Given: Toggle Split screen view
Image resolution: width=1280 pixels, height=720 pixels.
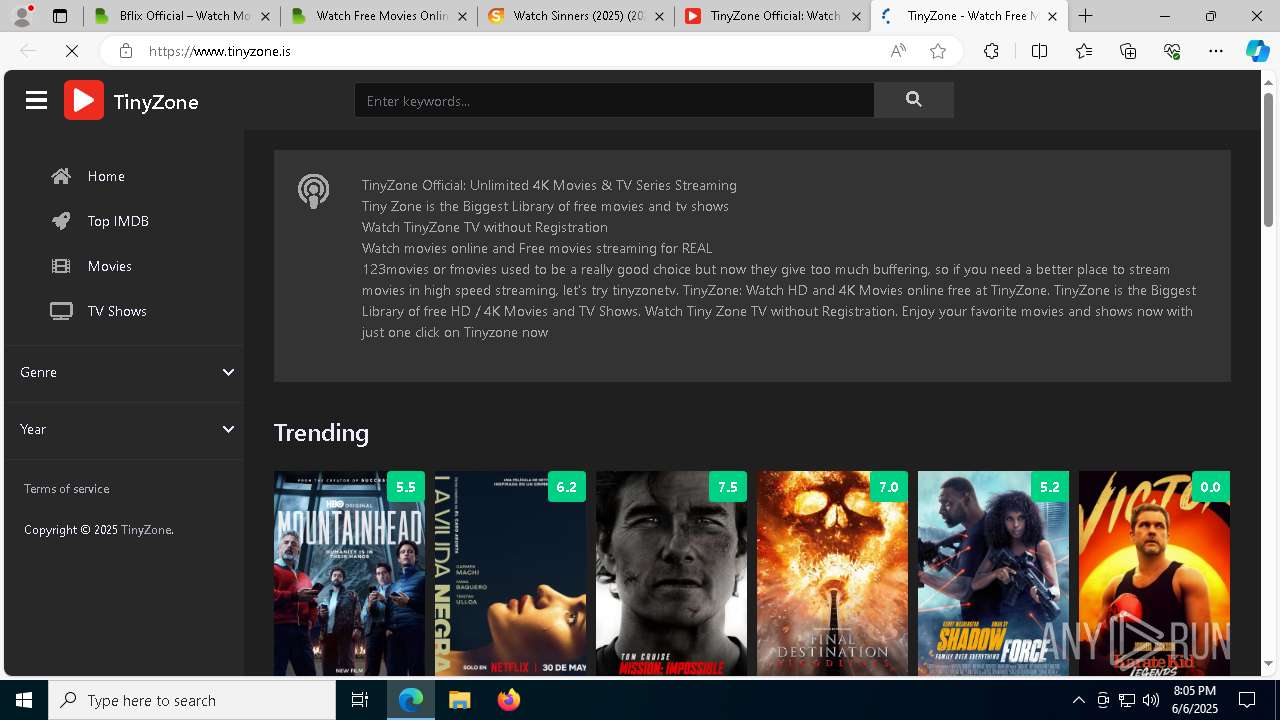Looking at the screenshot, I should point(1039,51).
